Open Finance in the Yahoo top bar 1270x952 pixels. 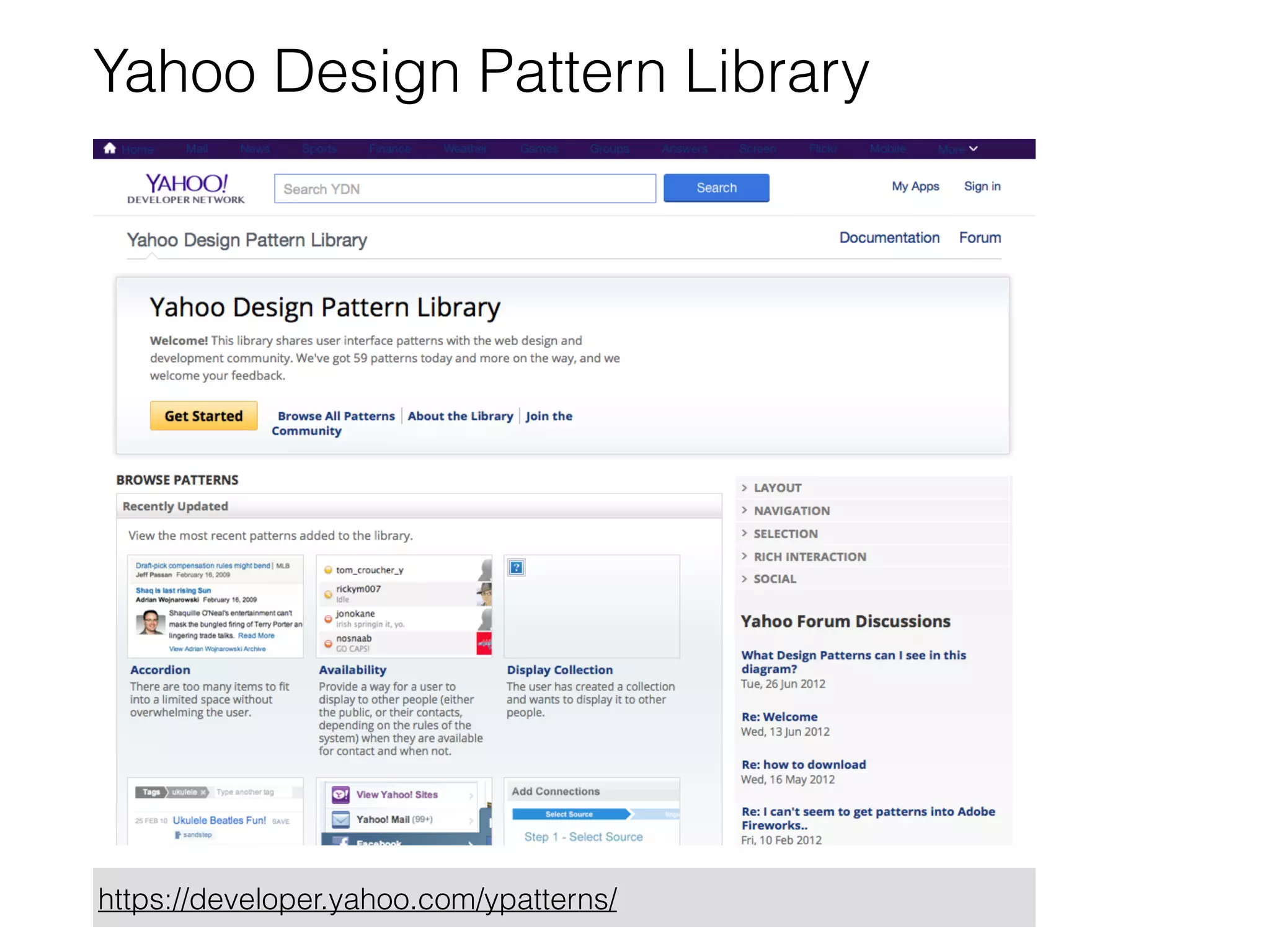point(390,149)
